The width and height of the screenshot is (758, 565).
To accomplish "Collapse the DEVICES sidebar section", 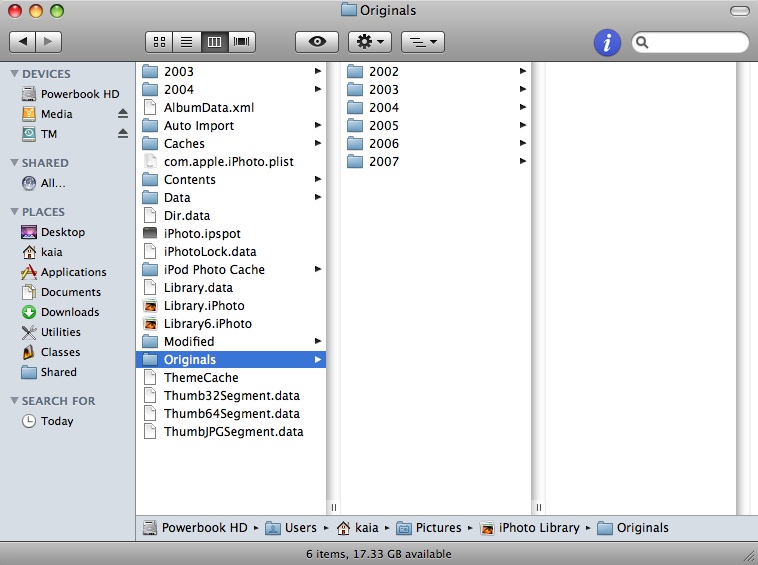I will [x=15, y=73].
